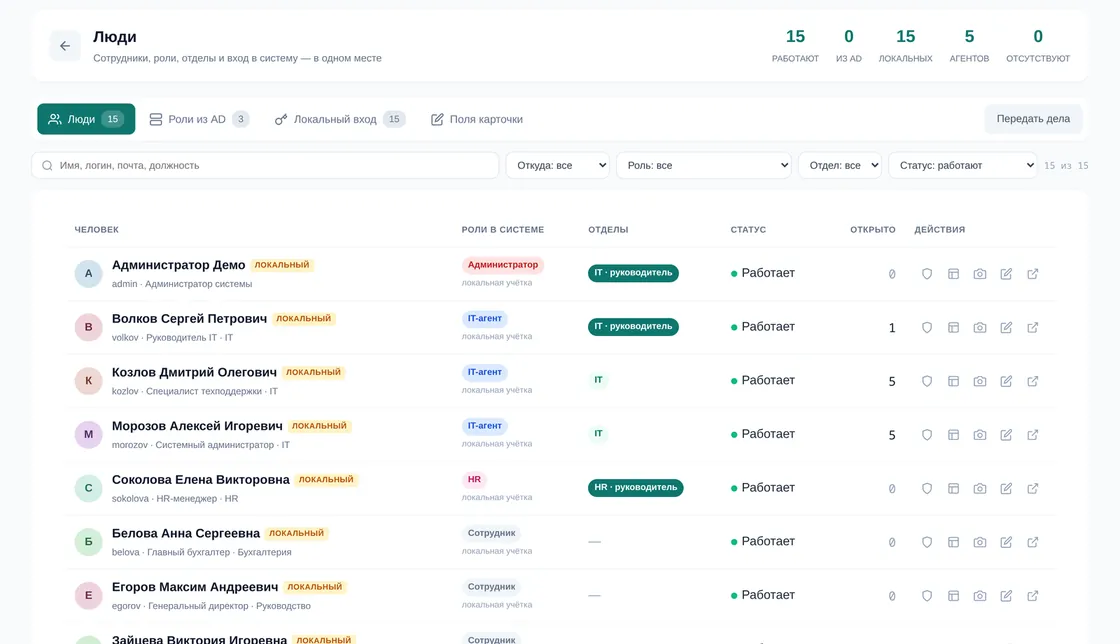Expand the "Статус: работают" filter
Image resolution: width=1120 pixels, height=644 pixels.
pyautogui.click(x=962, y=165)
